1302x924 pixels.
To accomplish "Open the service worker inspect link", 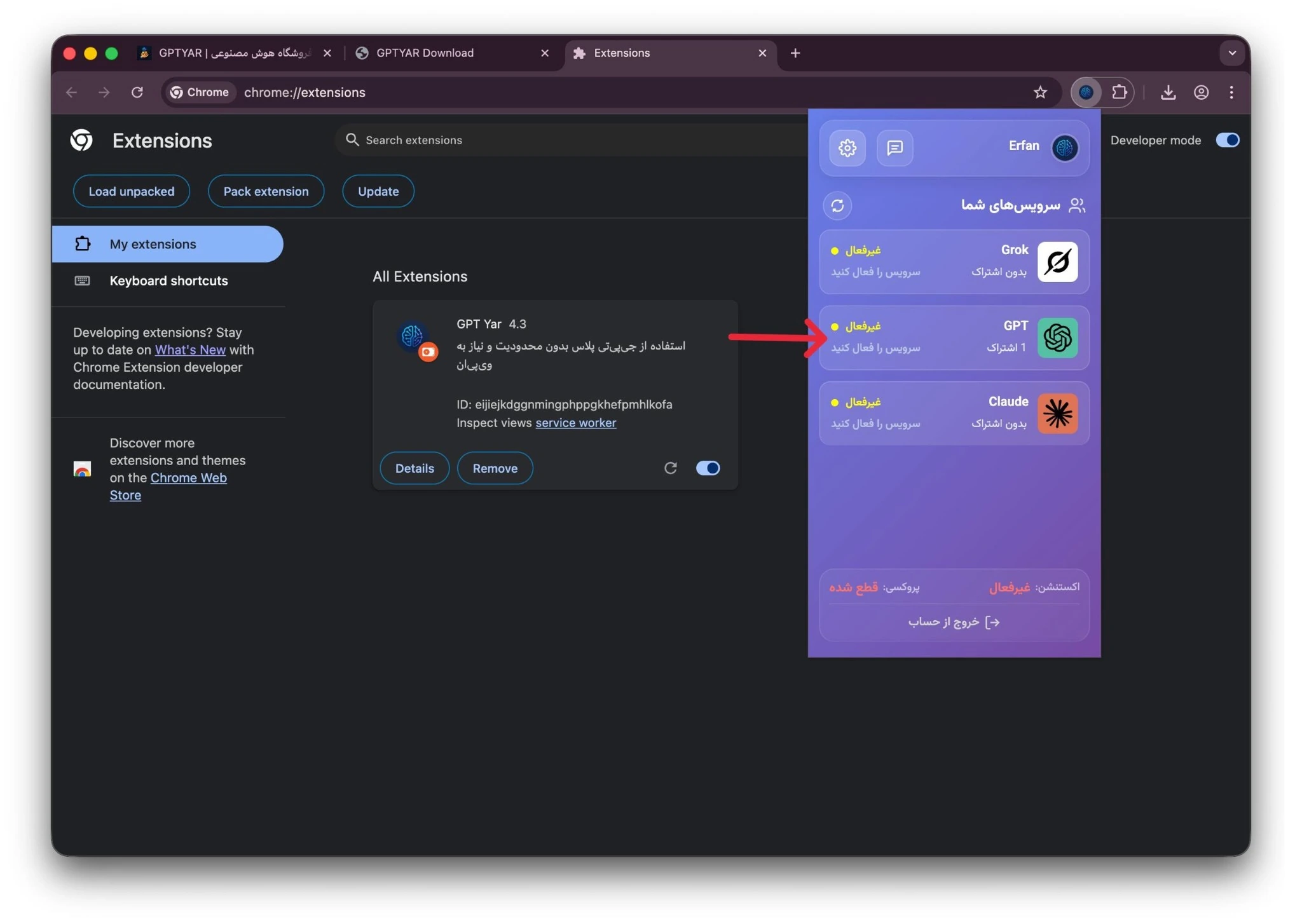I will point(575,423).
